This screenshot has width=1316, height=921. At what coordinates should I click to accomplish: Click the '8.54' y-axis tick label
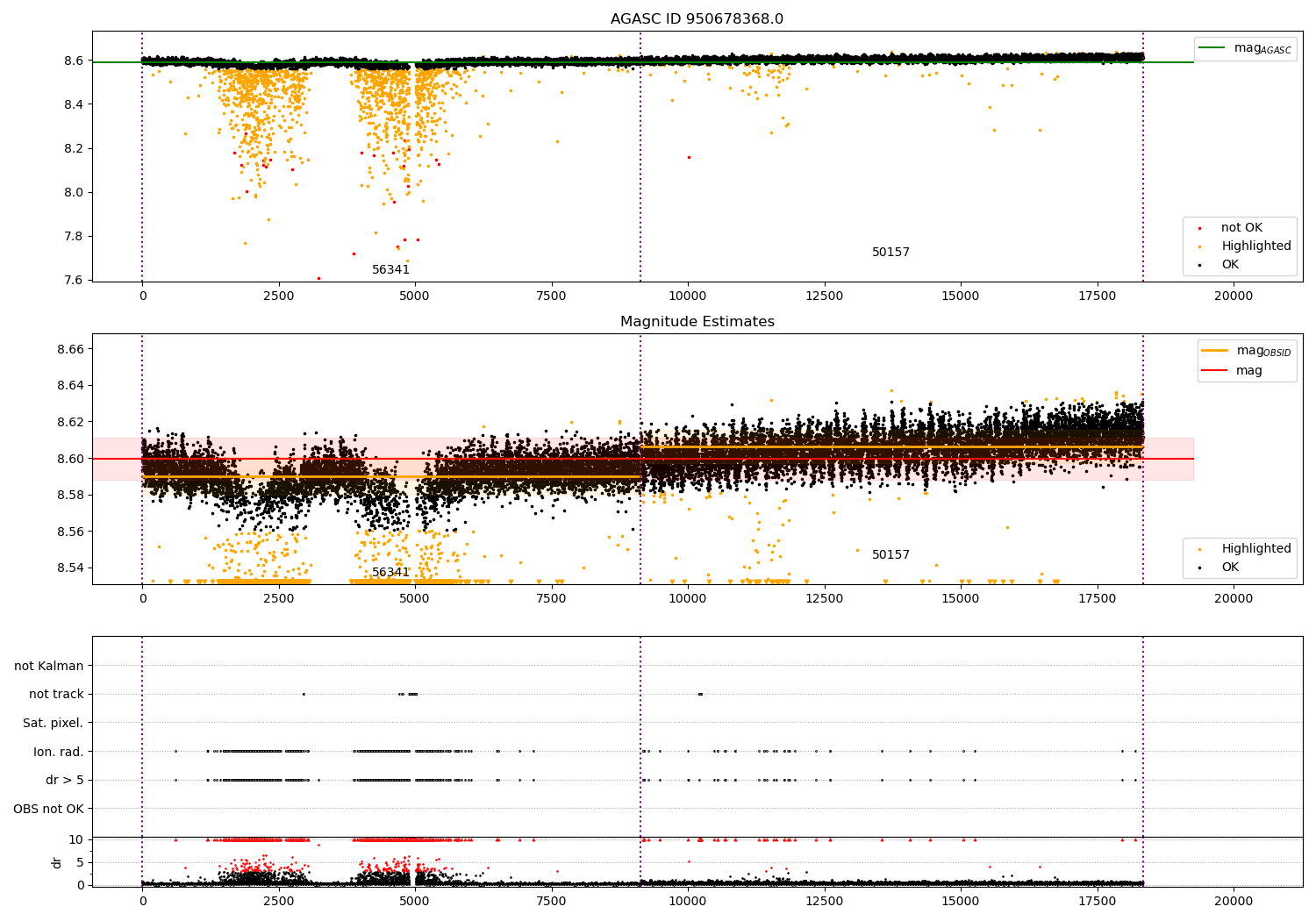click(71, 568)
